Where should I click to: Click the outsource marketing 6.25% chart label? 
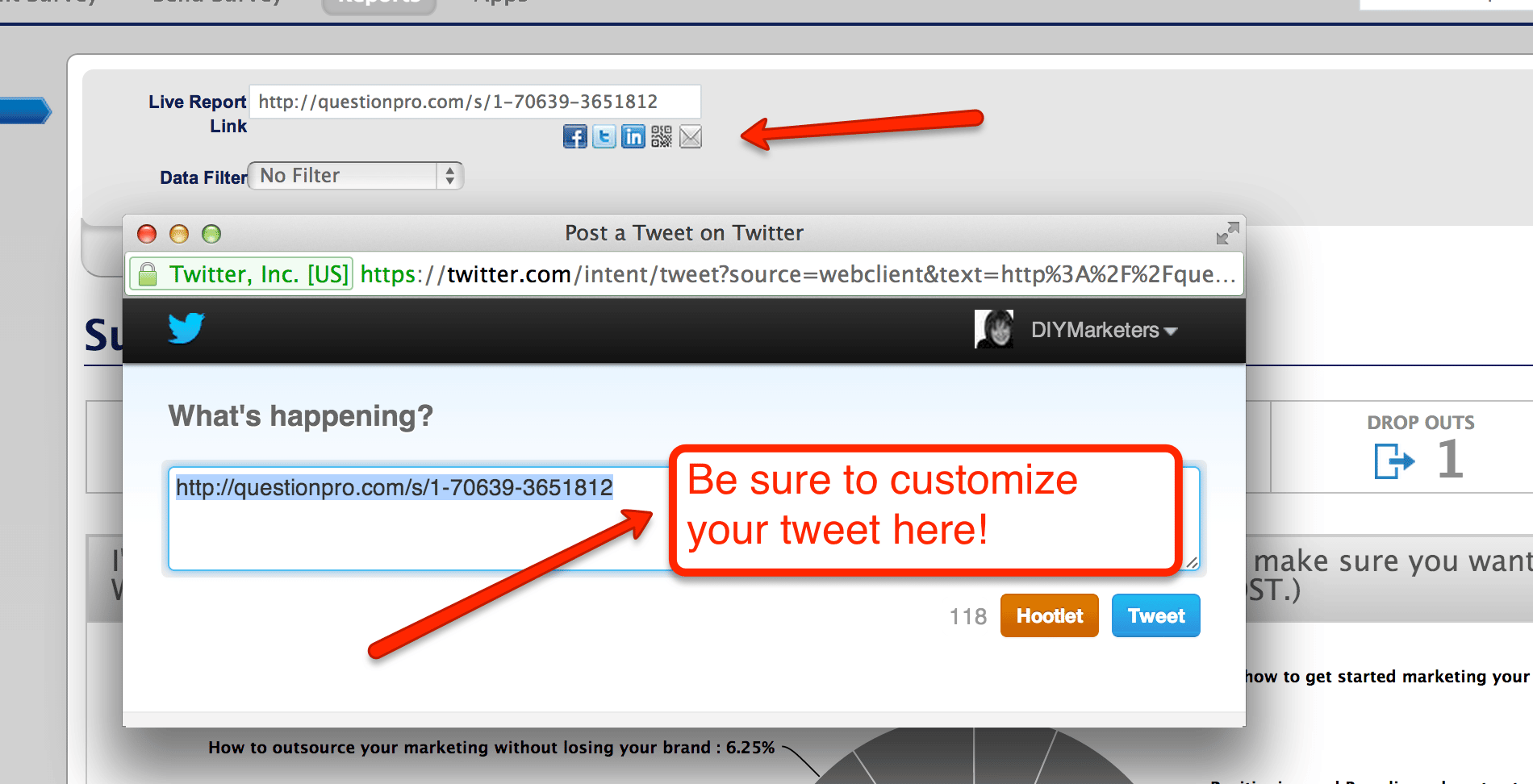(x=491, y=748)
